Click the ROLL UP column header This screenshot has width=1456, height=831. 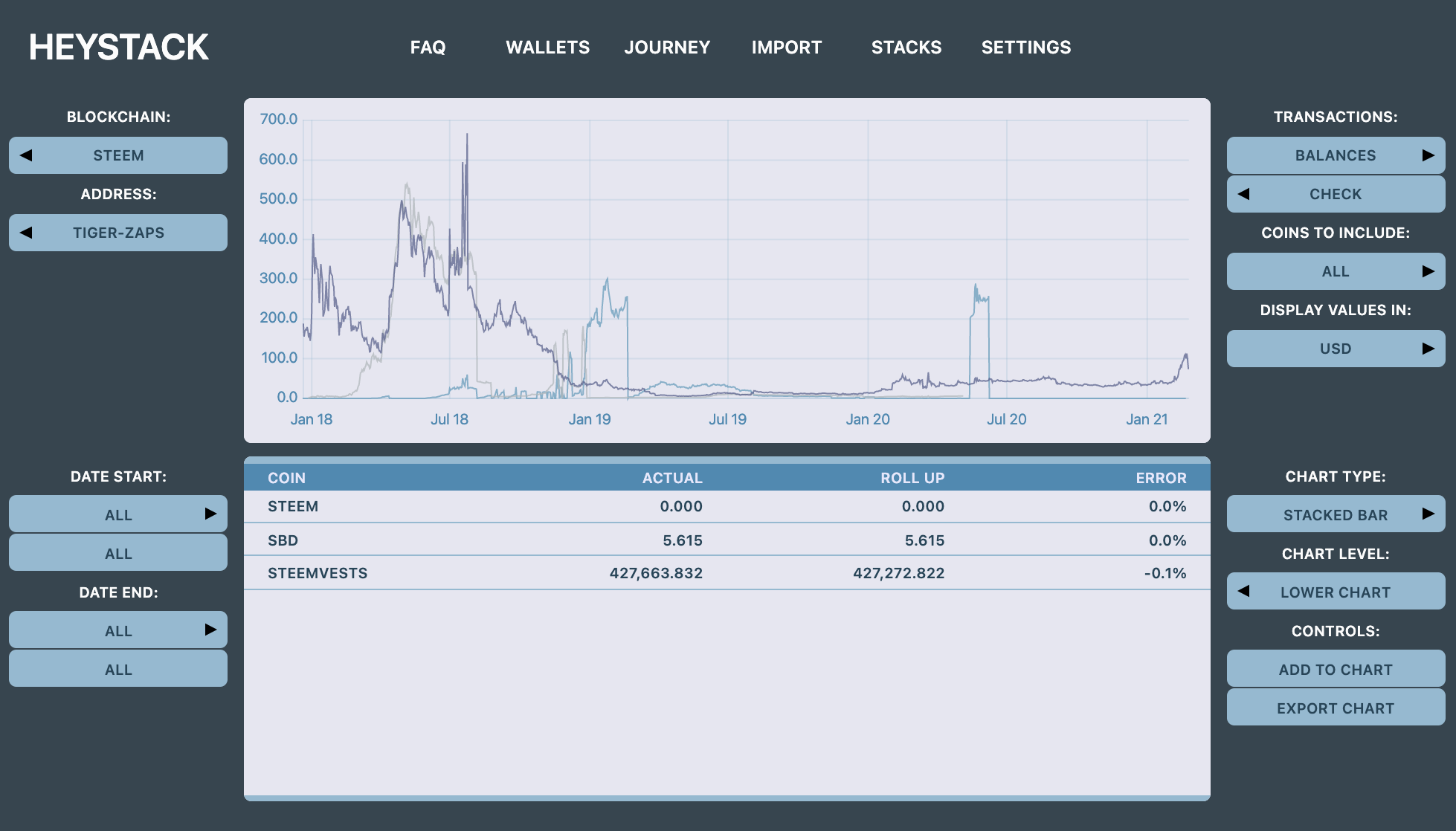(912, 478)
